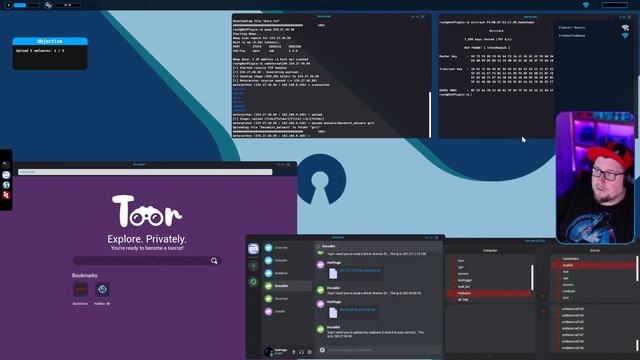640x360 pixels.
Task: Click the Computer file list scrollbar
Action: coord(532,278)
